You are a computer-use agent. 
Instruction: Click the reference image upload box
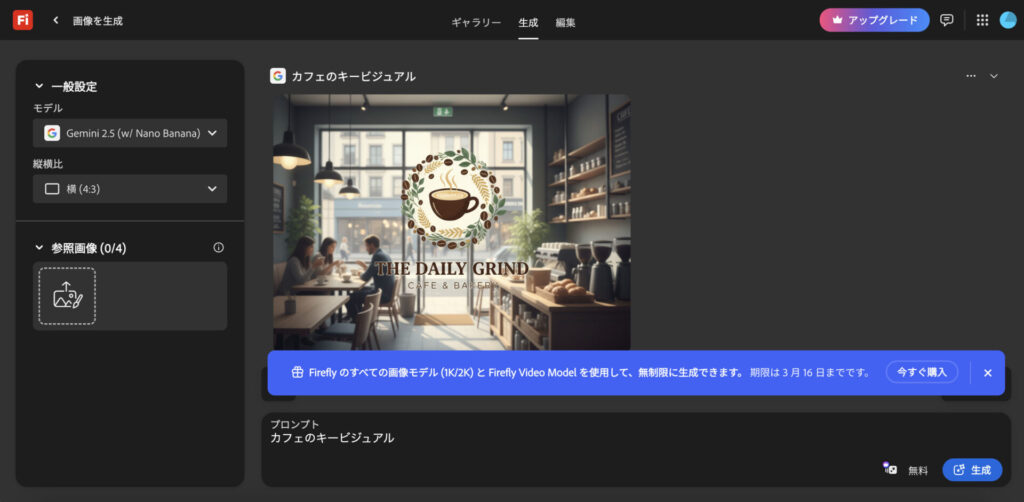(x=67, y=295)
